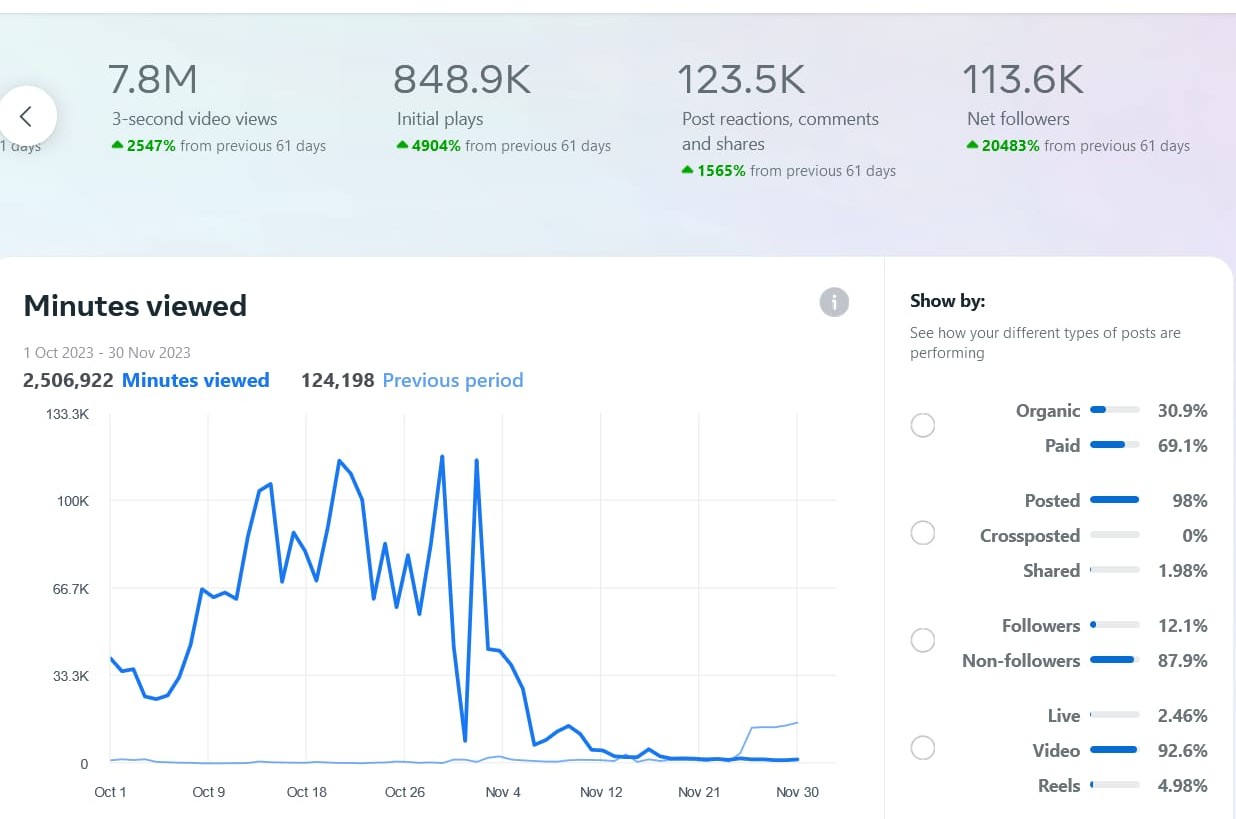
Task: Click green up arrow beside 1565%
Action: [x=687, y=171]
